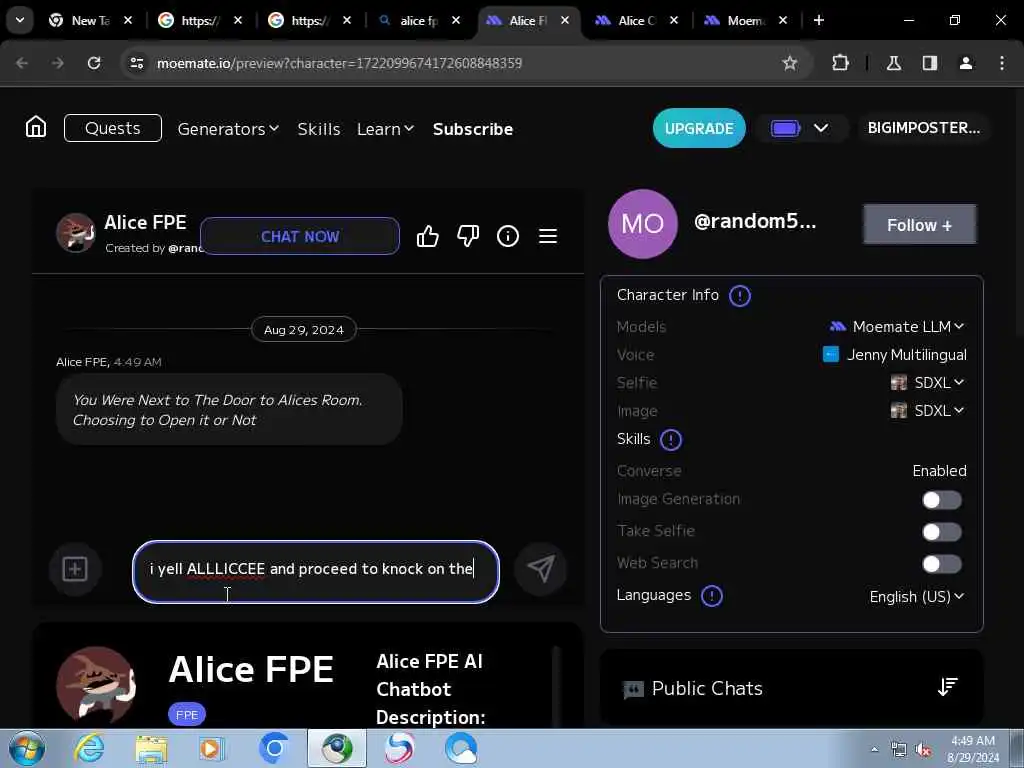View site information icon in address bar
The height and width of the screenshot is (768, 1024).
[136, 63]
